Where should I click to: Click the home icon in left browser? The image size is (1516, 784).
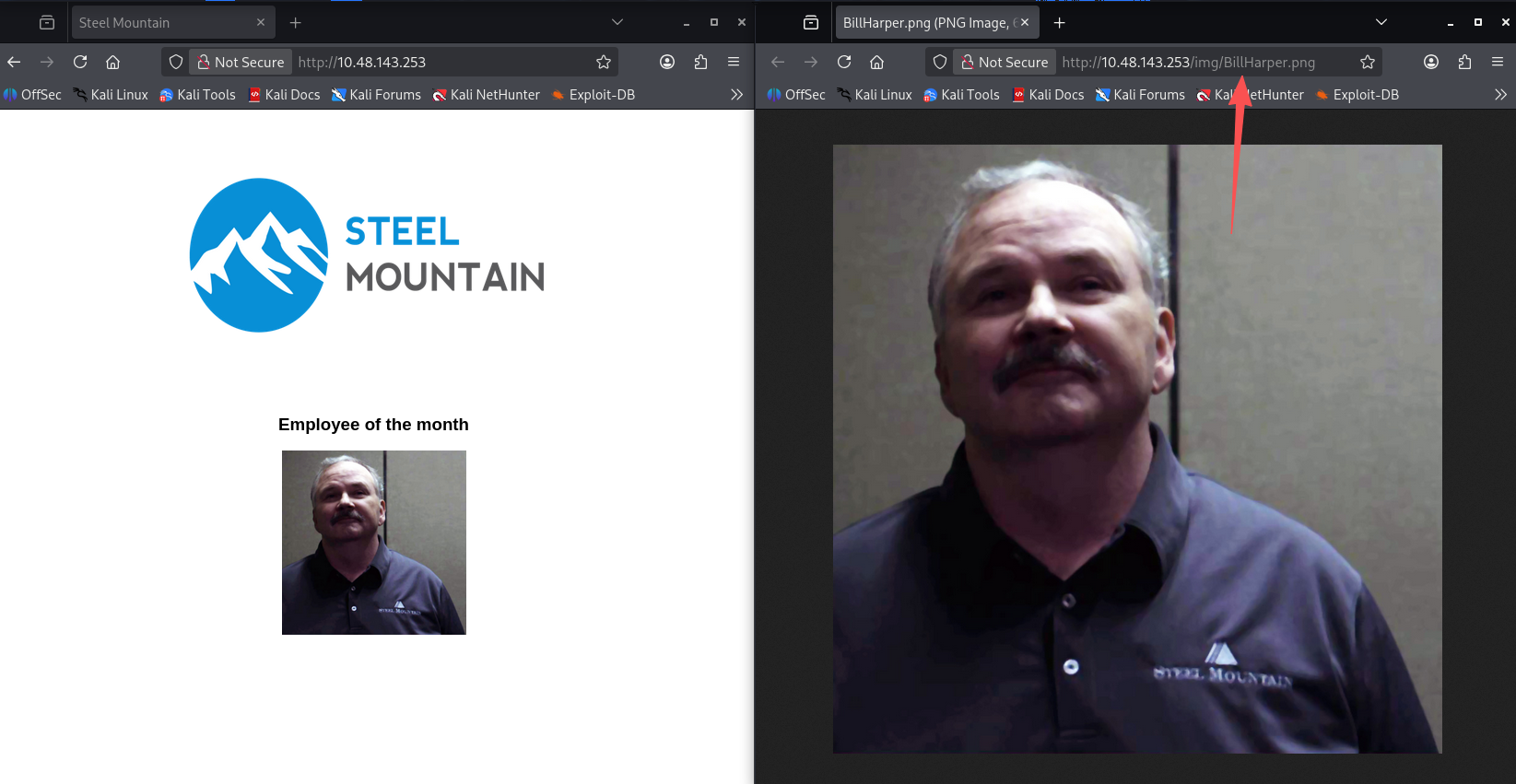point(112,62)
